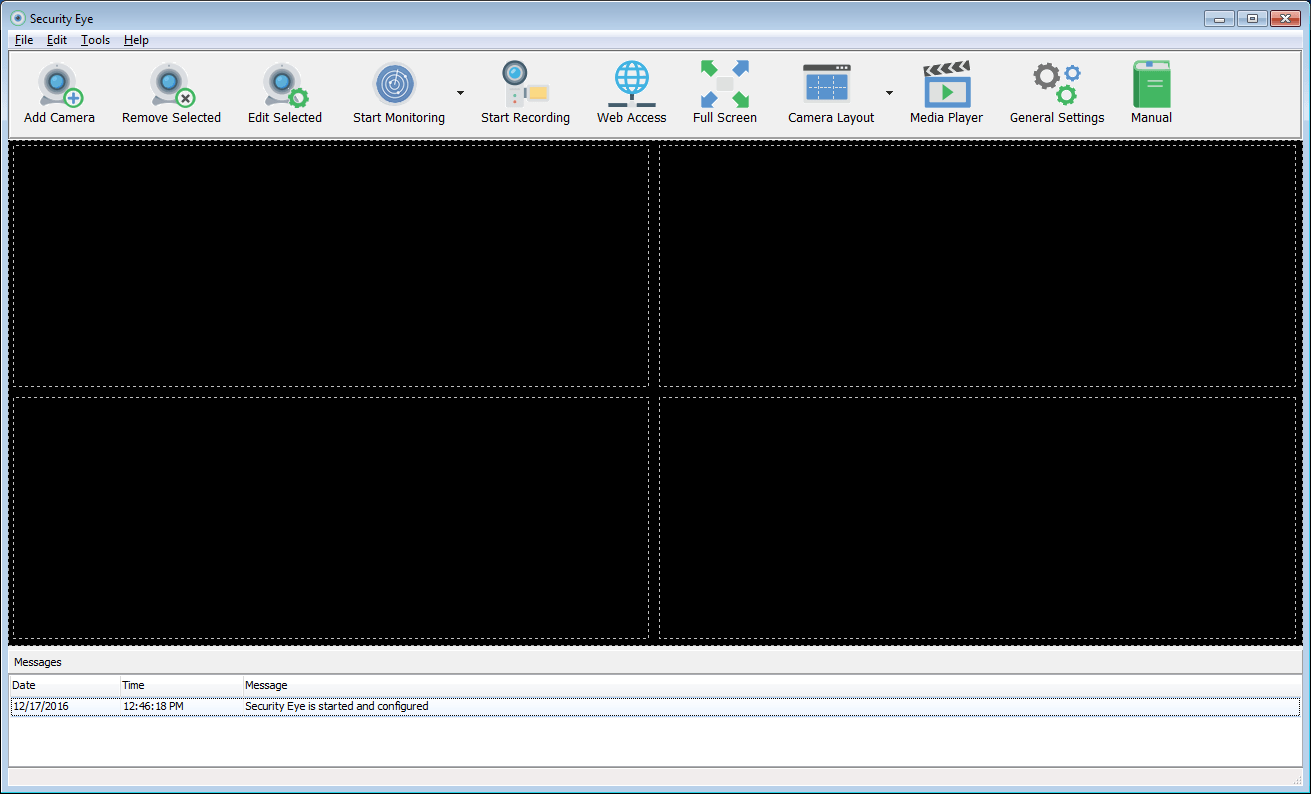The height and width of the screenshot is (794, 1311).
Task: Open Edit Selected camera settings
Action: [284, 90]
